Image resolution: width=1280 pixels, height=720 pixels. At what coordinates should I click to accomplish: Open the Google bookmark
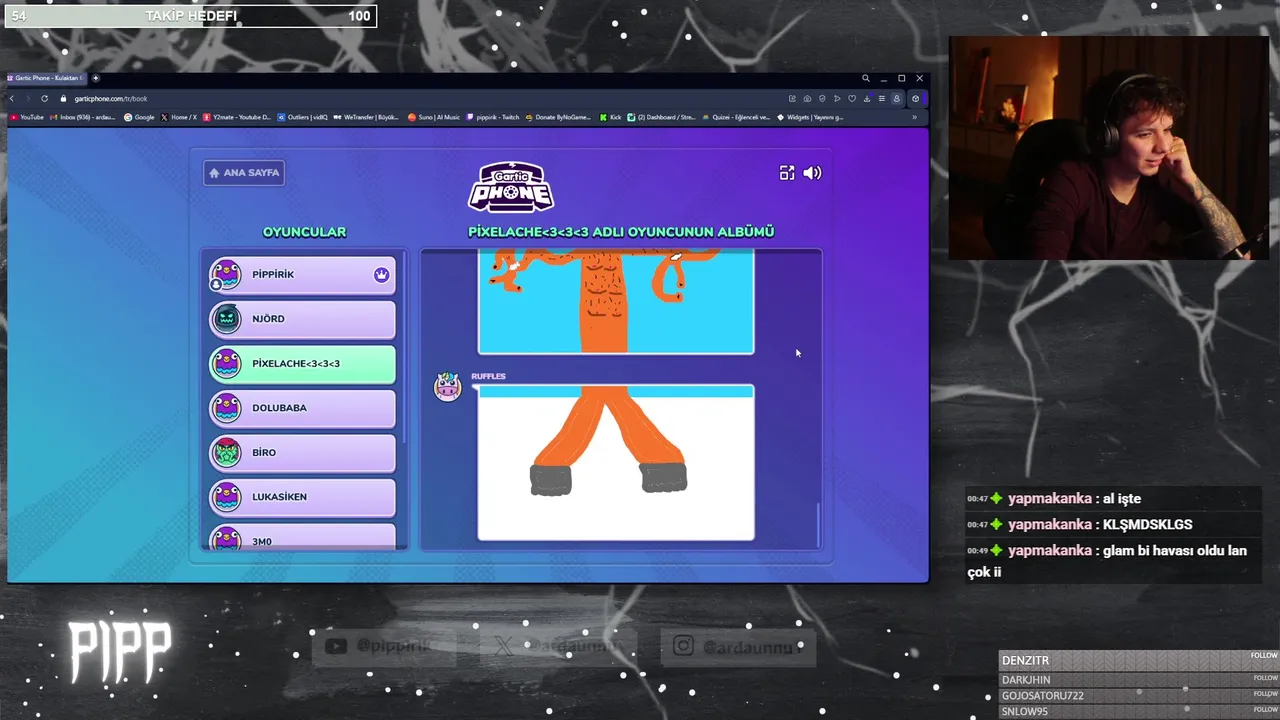coord(140,117)
